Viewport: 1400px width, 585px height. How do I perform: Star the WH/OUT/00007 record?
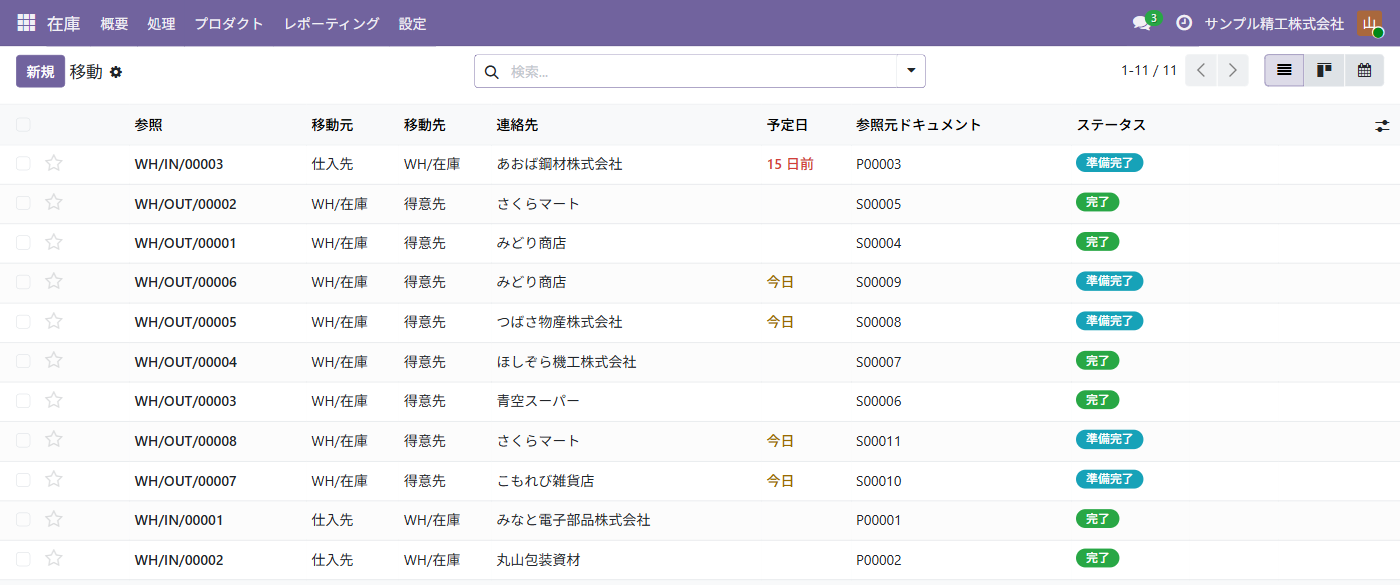click(54, 480)
